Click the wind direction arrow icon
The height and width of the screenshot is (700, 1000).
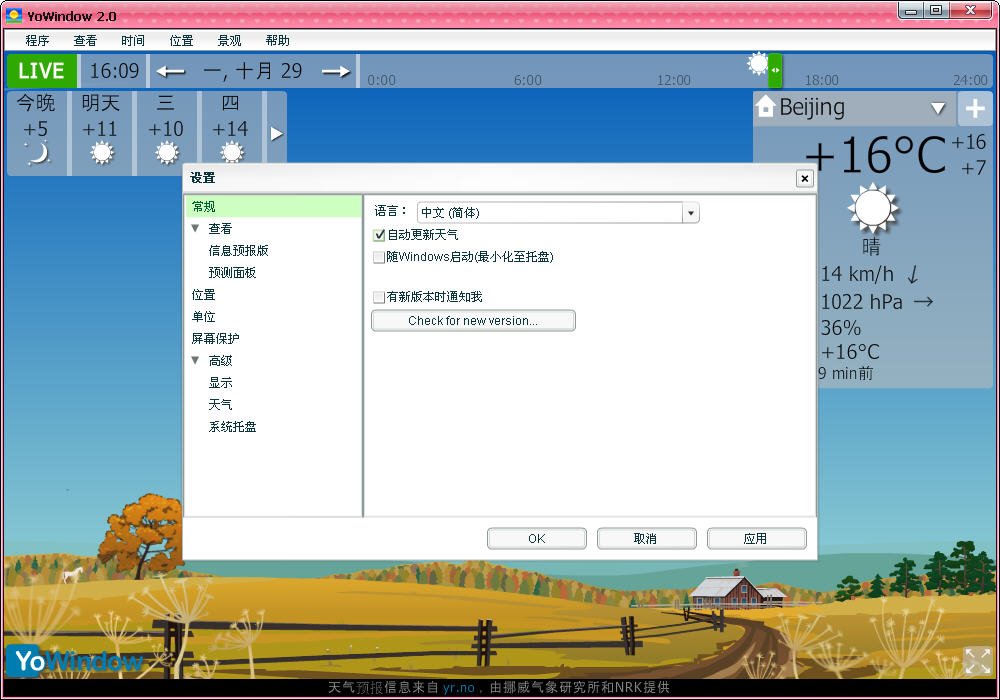pyautogui.click(x=913, y=275)
